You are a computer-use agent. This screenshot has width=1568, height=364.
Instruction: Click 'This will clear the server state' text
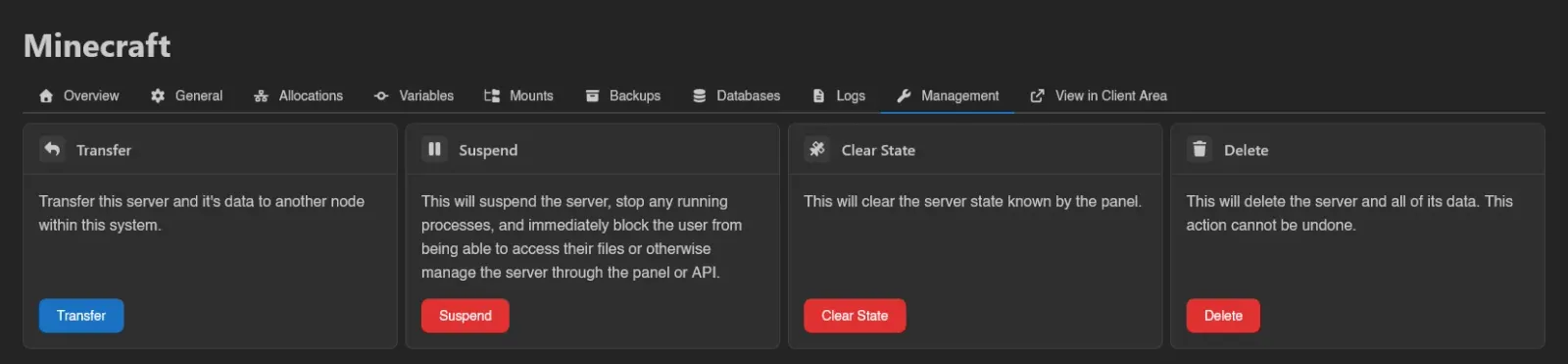pos(973,201)
